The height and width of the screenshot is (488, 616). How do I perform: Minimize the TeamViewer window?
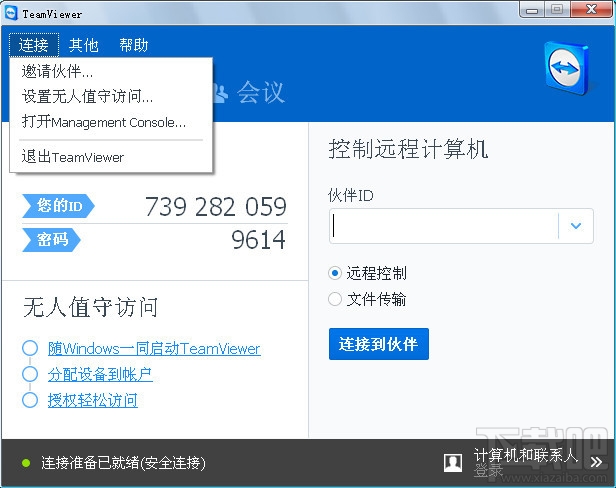532,9
